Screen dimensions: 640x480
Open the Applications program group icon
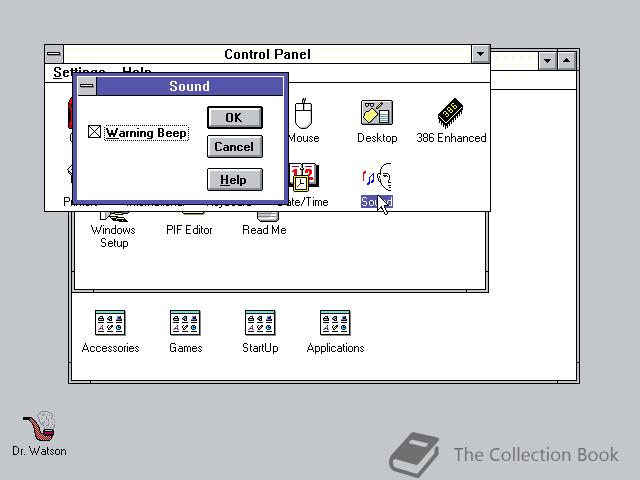336,322
